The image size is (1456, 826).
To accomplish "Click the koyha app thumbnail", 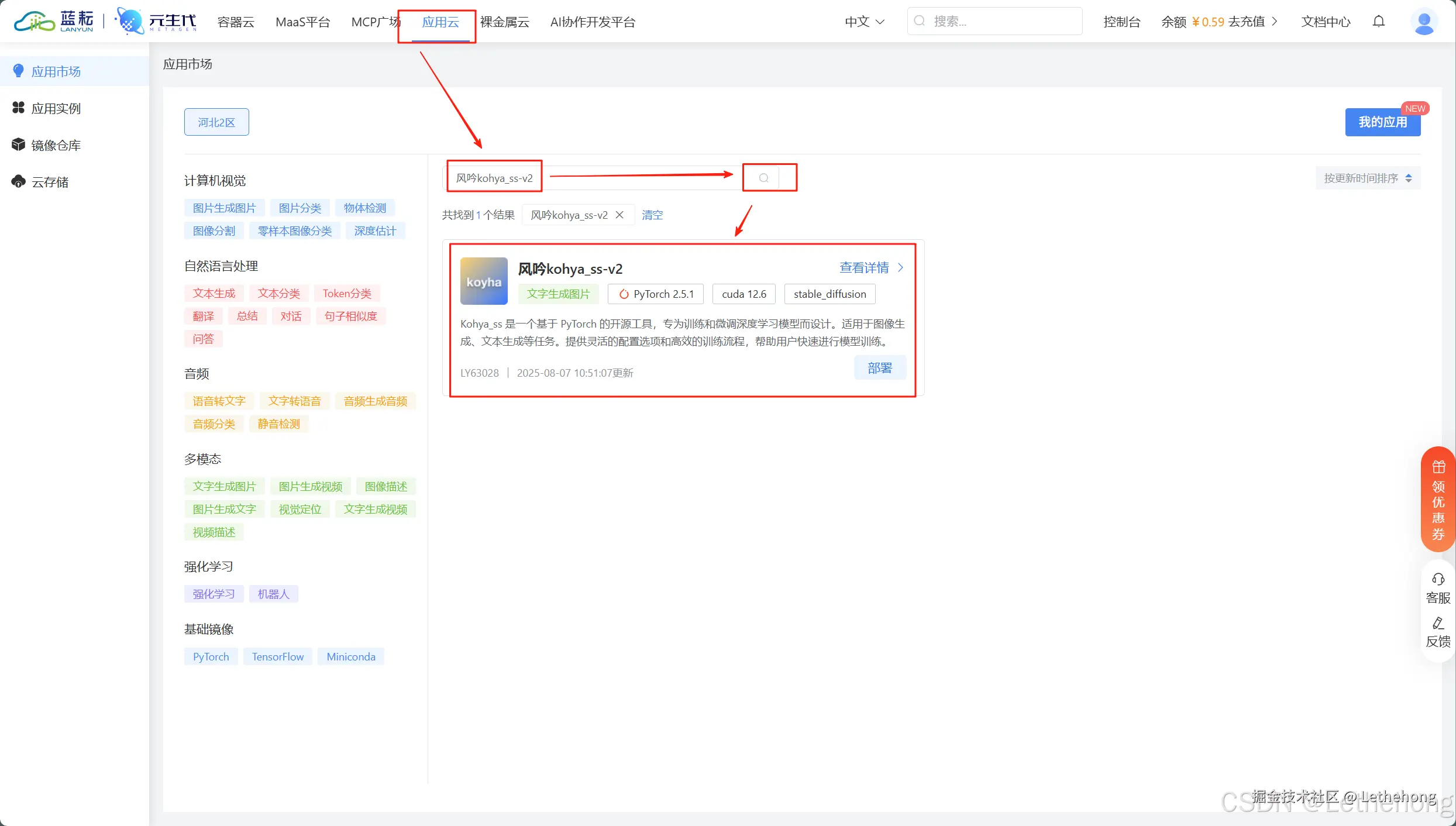I will tap(483, 281).
